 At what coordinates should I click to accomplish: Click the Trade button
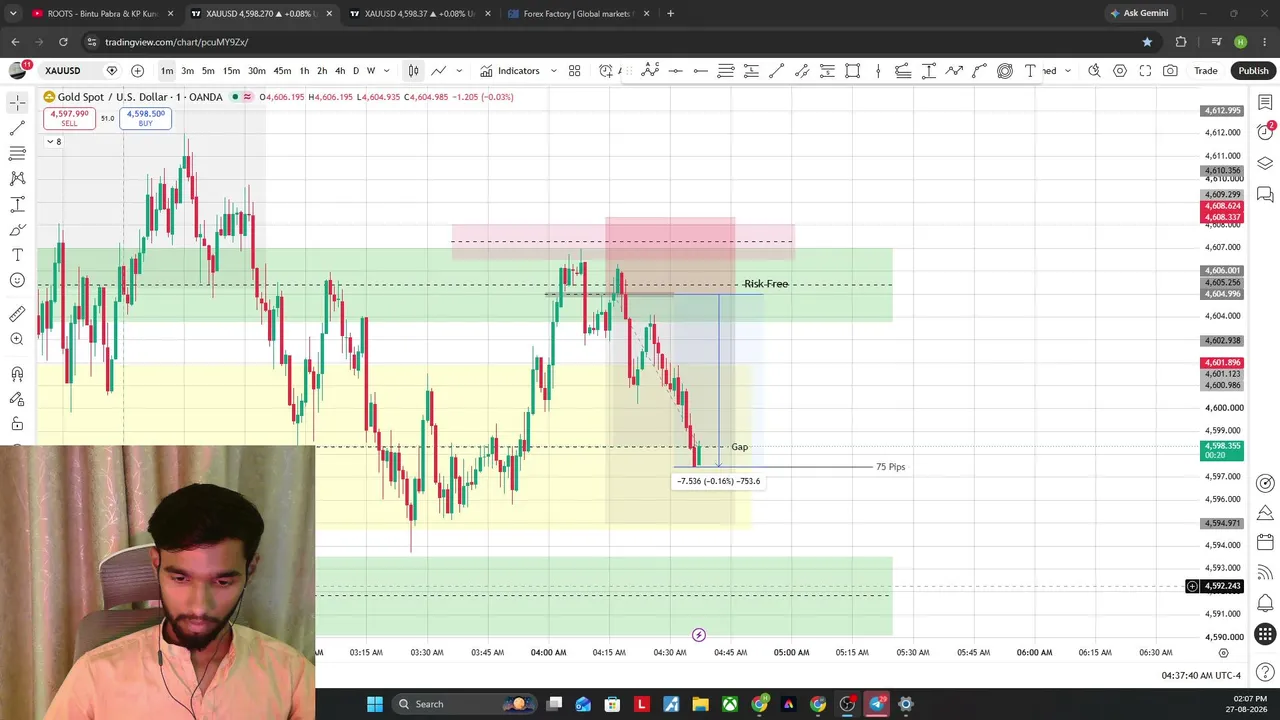pyautogui.click(x=1206, y=71)
